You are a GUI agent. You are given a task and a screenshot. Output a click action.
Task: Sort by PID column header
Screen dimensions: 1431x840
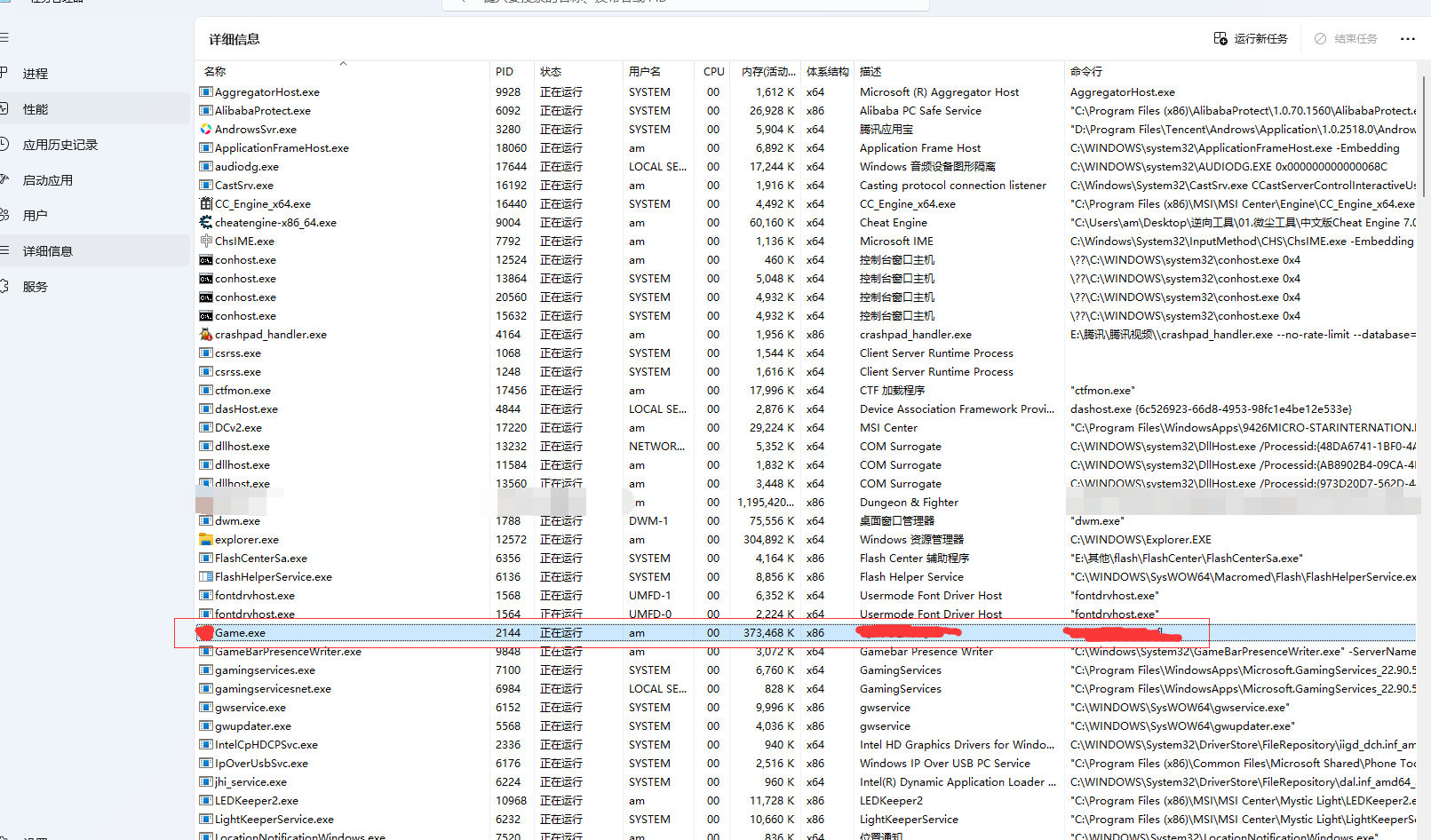(x=512, y=71)
